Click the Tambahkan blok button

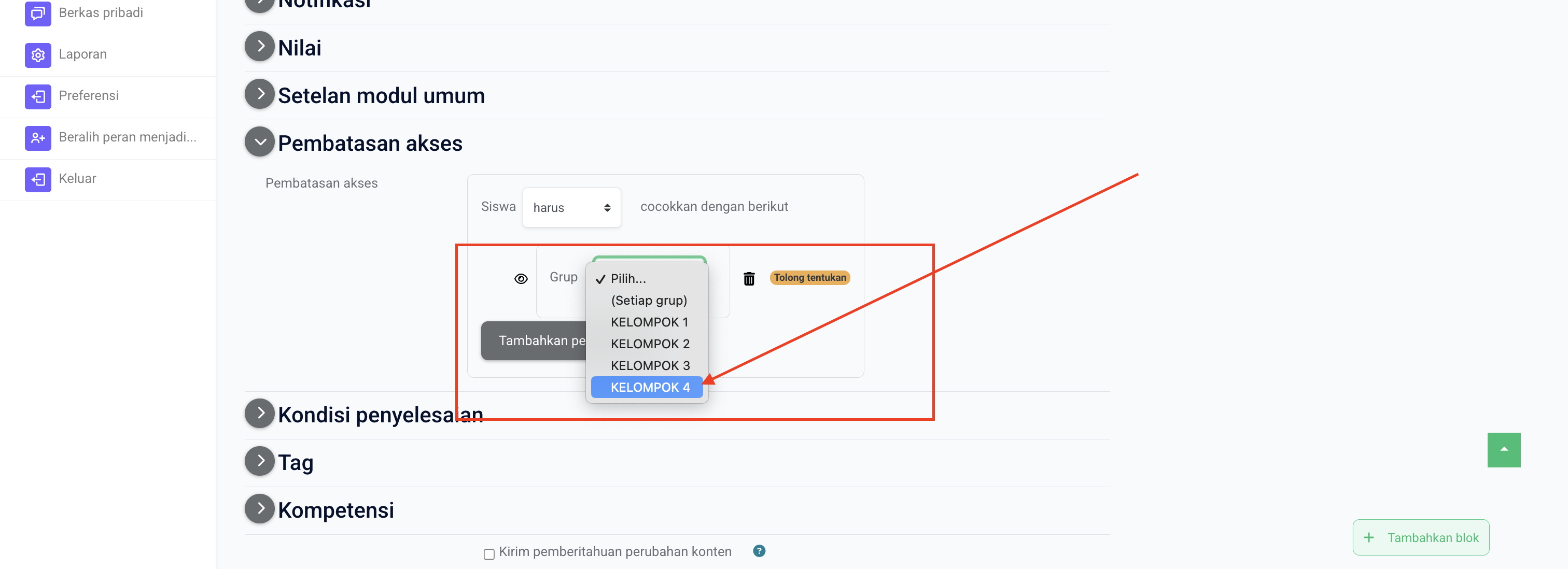click(1420, 537)
